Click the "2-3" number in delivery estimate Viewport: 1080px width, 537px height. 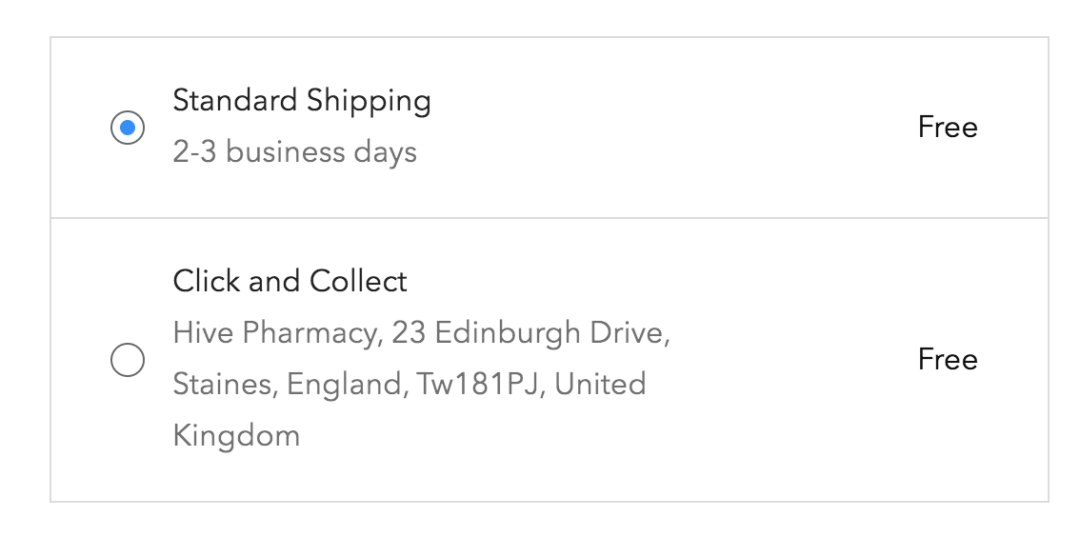[x=194, y=153]
